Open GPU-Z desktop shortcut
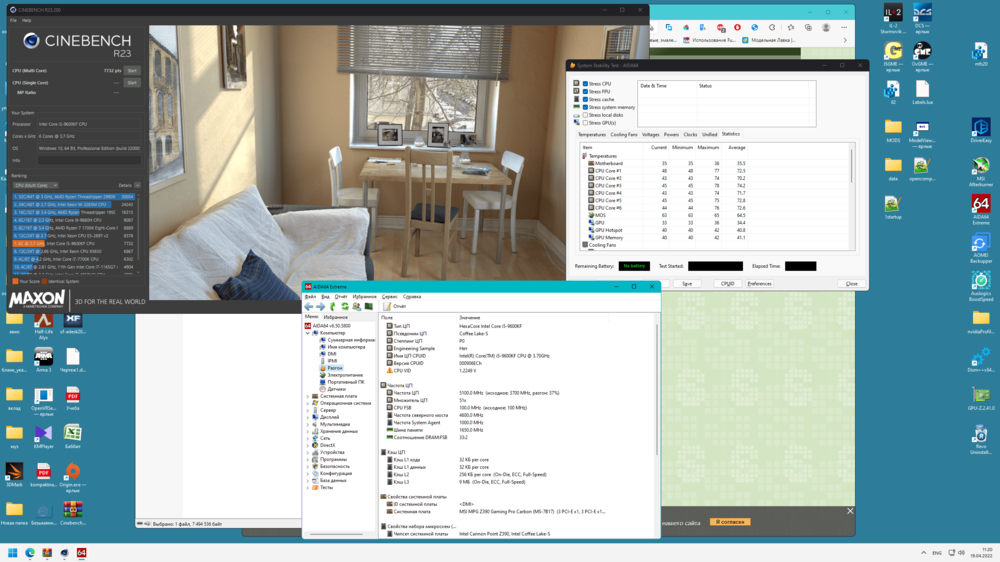The width and height of the screenshot is (1000, 562). 981,397
